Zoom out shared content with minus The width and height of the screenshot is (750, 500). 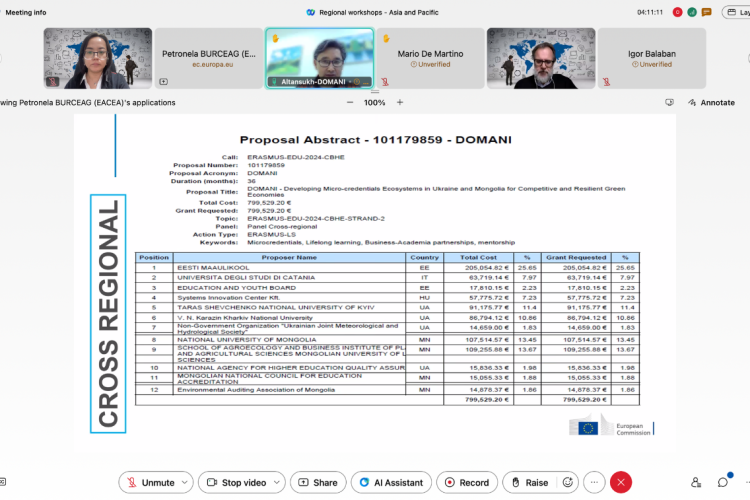tap(349, 102)
